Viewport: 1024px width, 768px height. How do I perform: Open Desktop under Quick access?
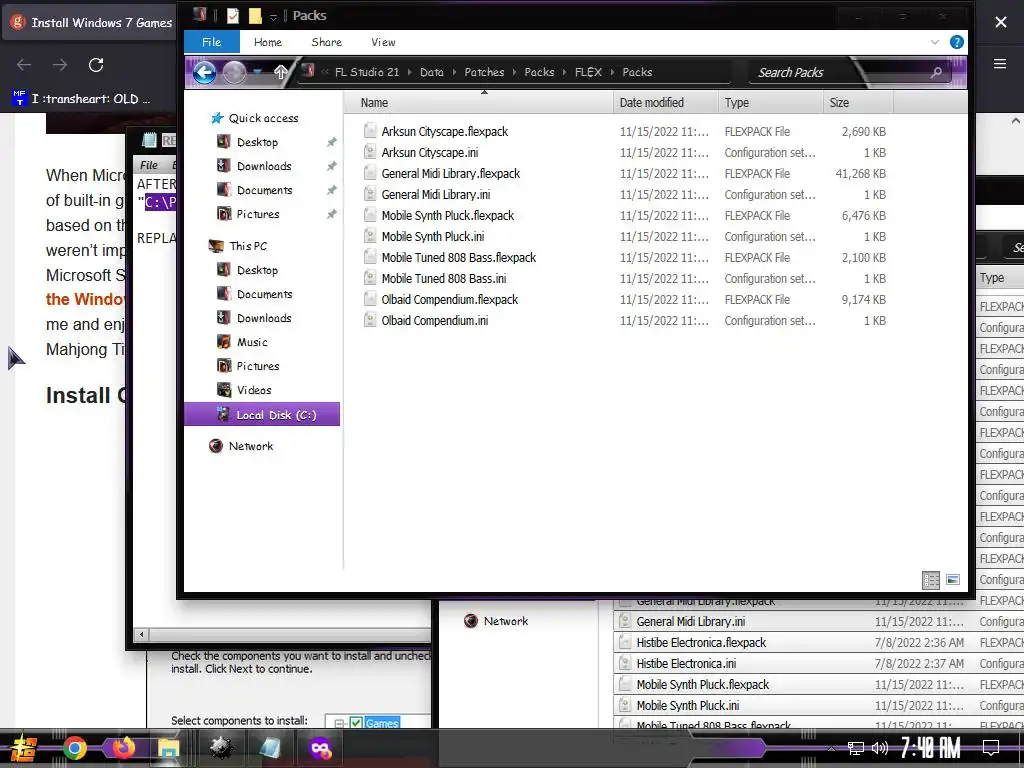coord(257,142)
